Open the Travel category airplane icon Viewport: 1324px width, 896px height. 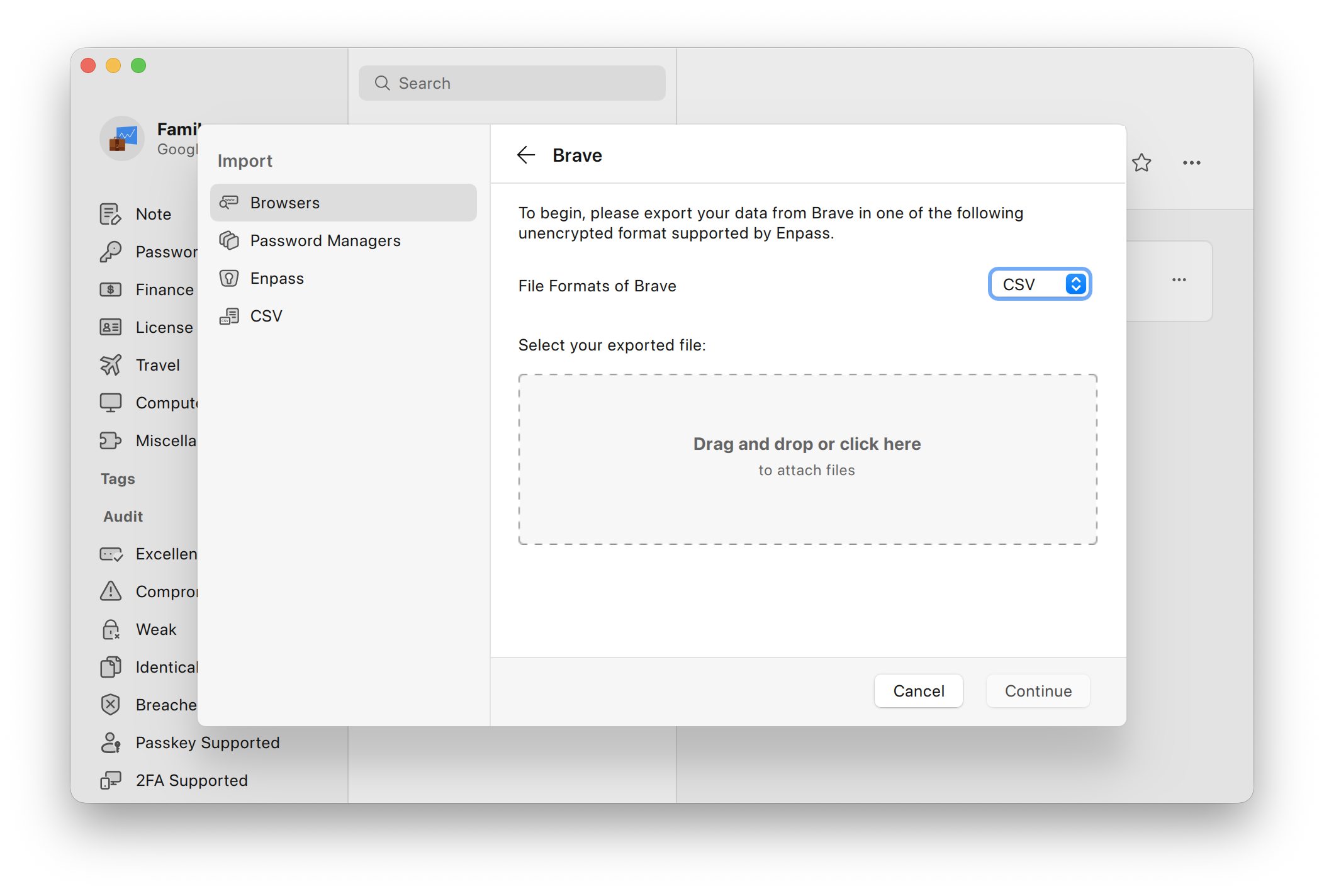coord(111,365)
